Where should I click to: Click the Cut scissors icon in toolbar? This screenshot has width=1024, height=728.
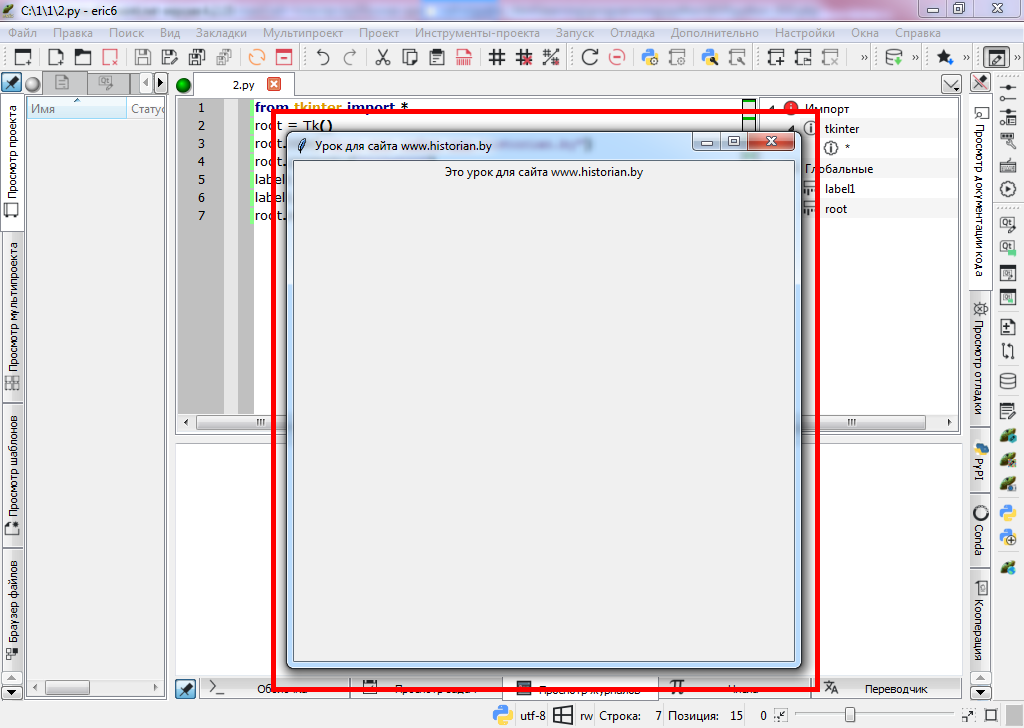382,57
